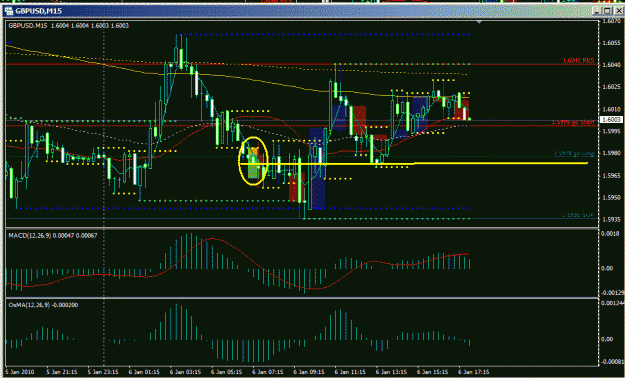Click the 1.6040 price scale label
The height and width of the screenshot is (378, 625).
pos(611,65)
